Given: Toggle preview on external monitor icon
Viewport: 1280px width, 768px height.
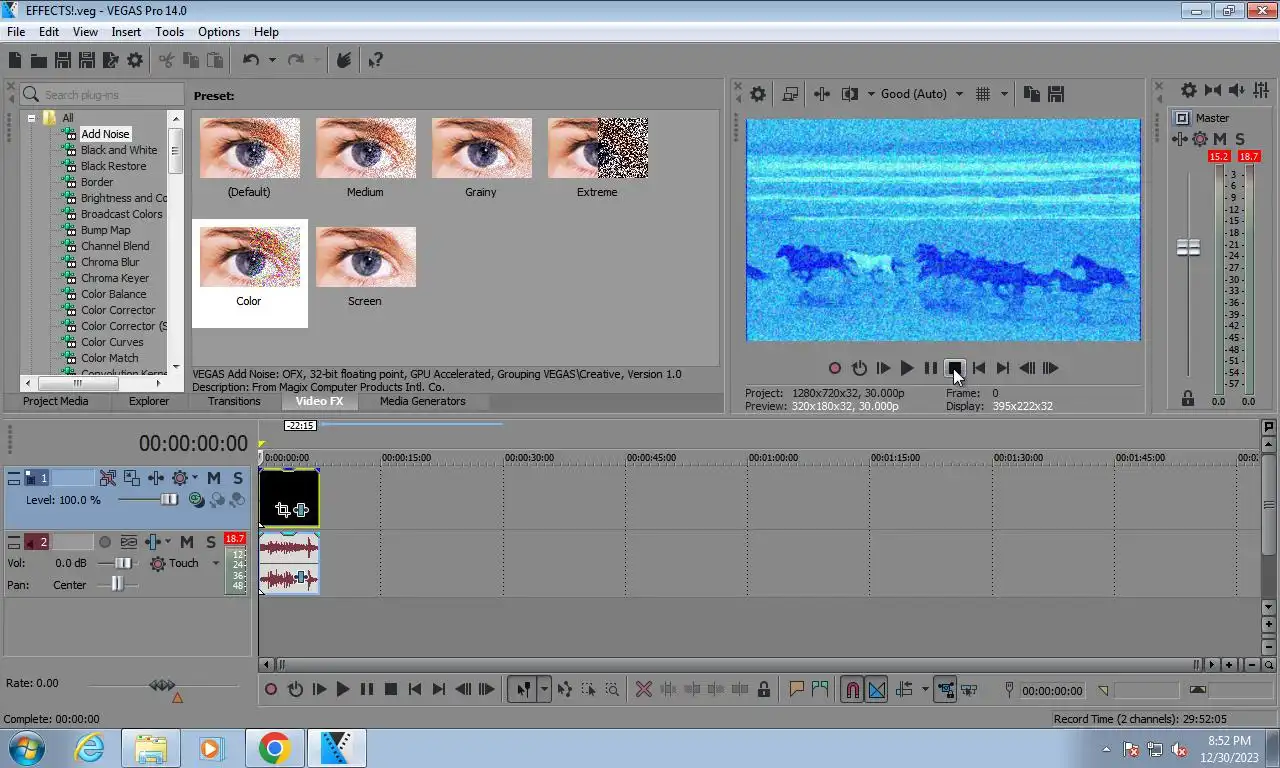Looking at the screenshot, I should click(x=790, y=94).
